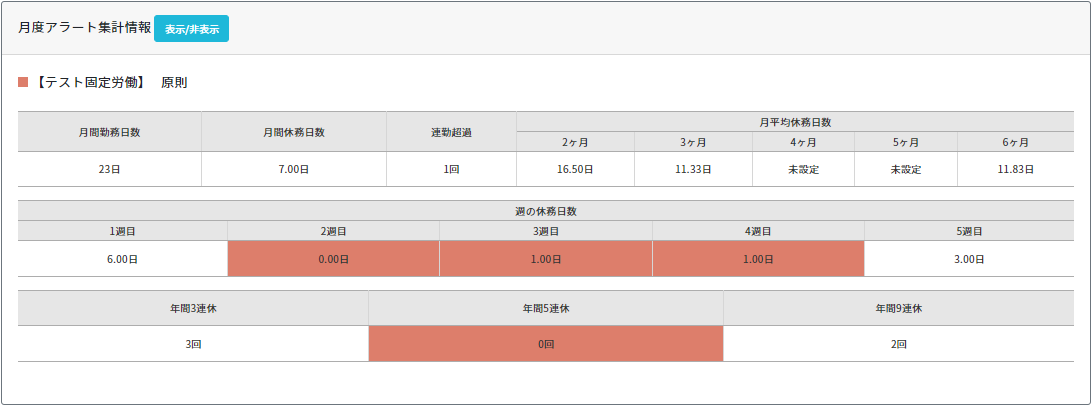The height and width of the screenshot is (406, 1092).
Task: Click the 7.00日 monthly rest days cell
Action: point(294,169)
